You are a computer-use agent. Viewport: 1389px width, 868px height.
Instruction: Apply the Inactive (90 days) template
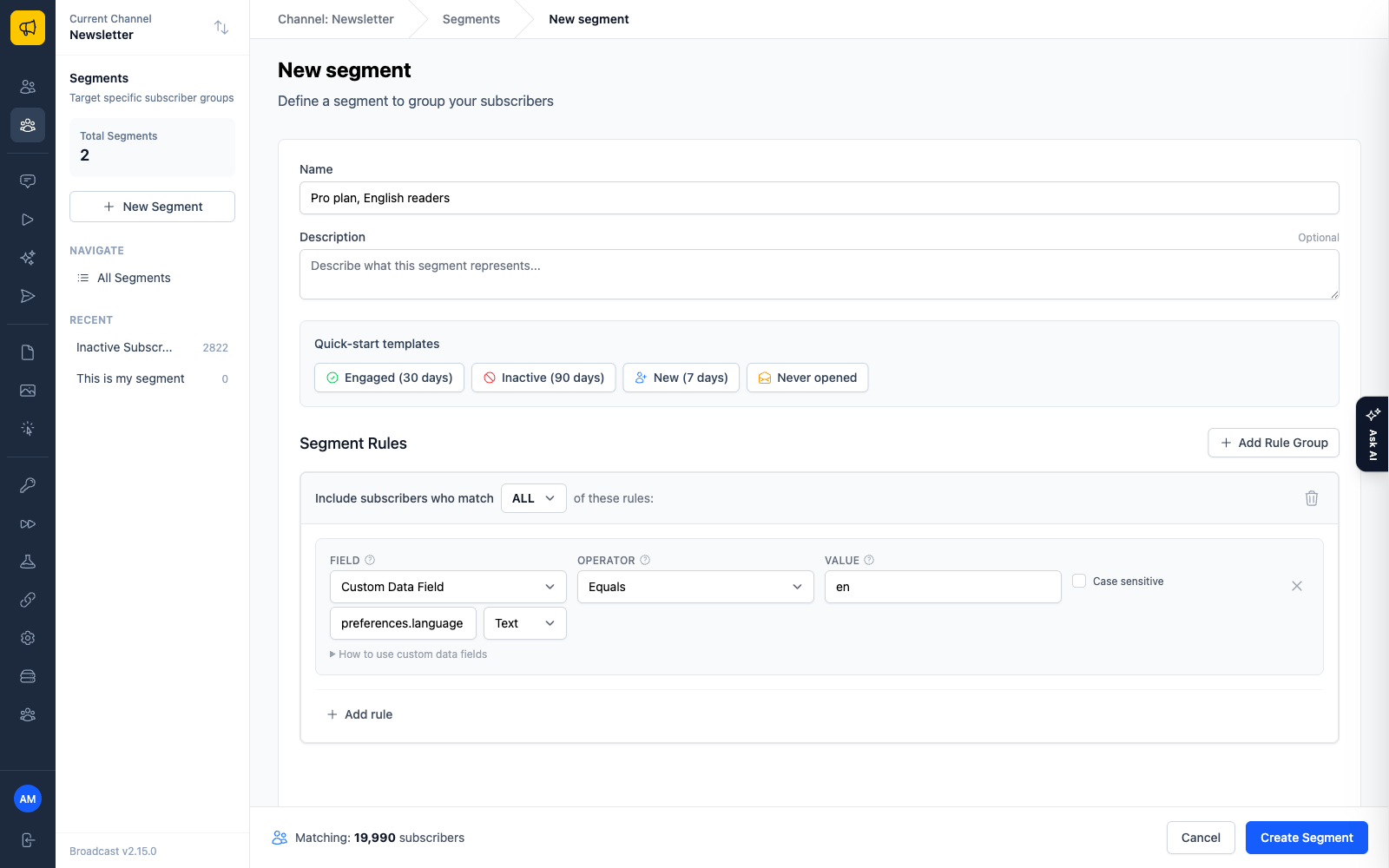coord(543,378)
